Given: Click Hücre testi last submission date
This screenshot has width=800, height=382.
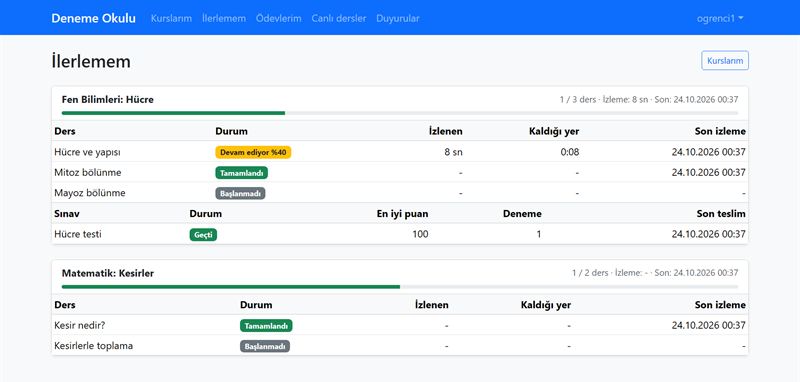Looking at the screenshot, I should pyautogui.click(x=709, y=235).
